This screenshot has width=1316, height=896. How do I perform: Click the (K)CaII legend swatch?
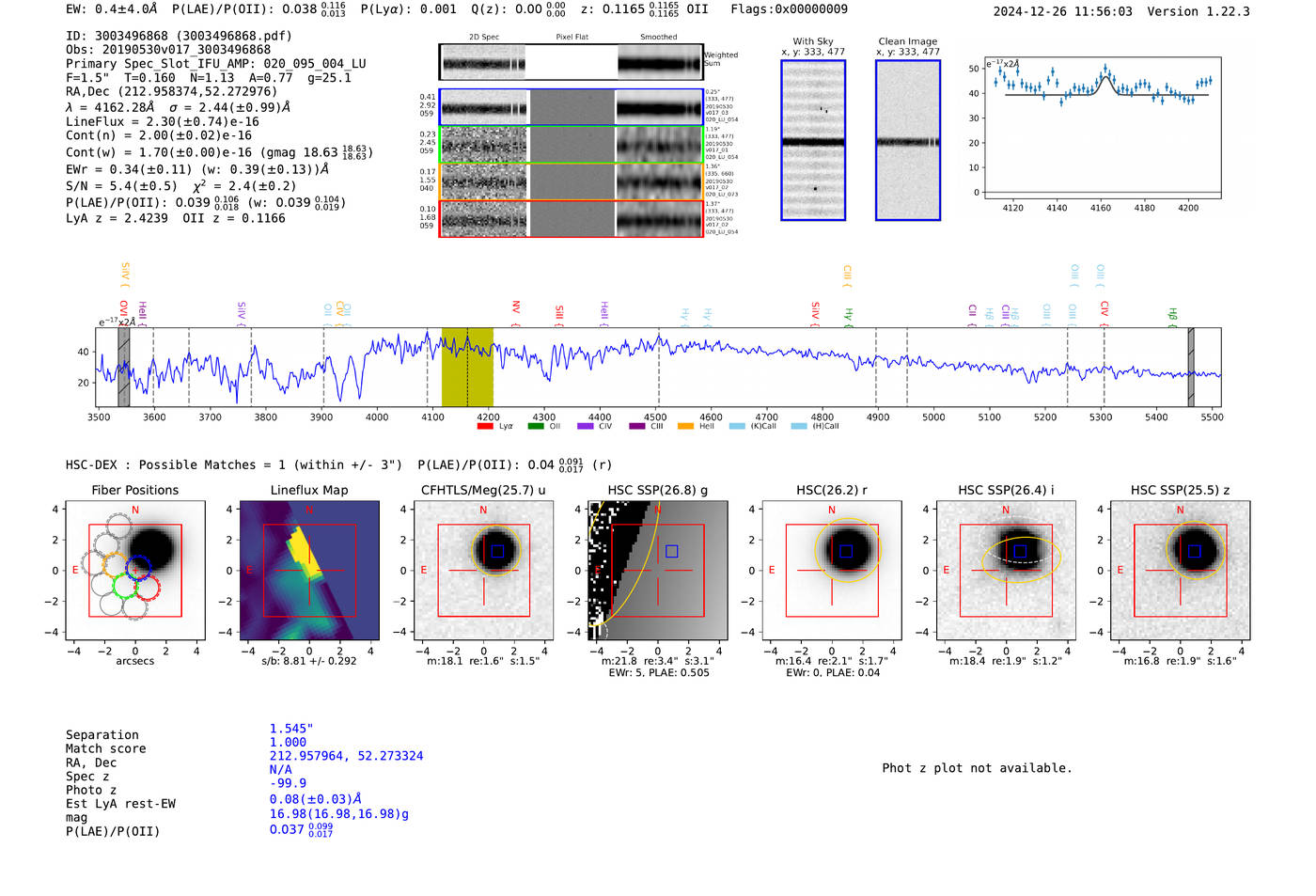[737, 426]
